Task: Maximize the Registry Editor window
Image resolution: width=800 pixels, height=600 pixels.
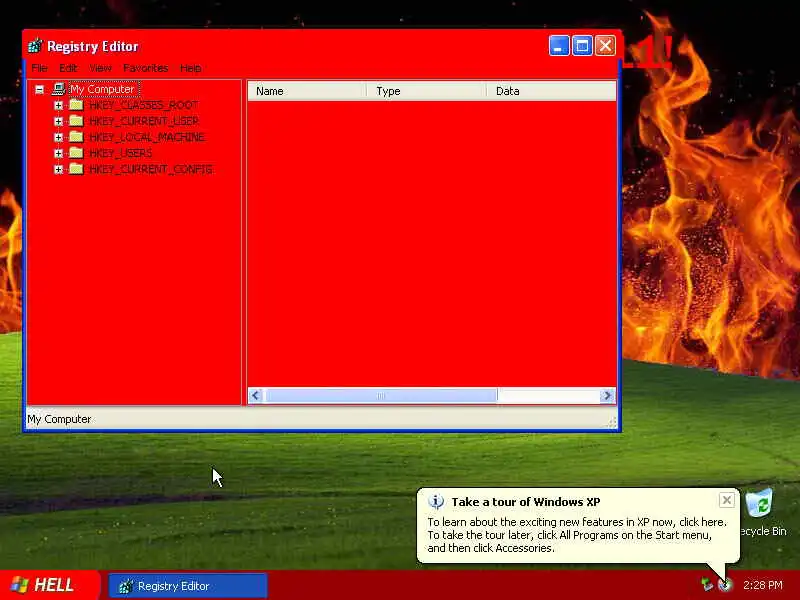Action: coord(582,46)
